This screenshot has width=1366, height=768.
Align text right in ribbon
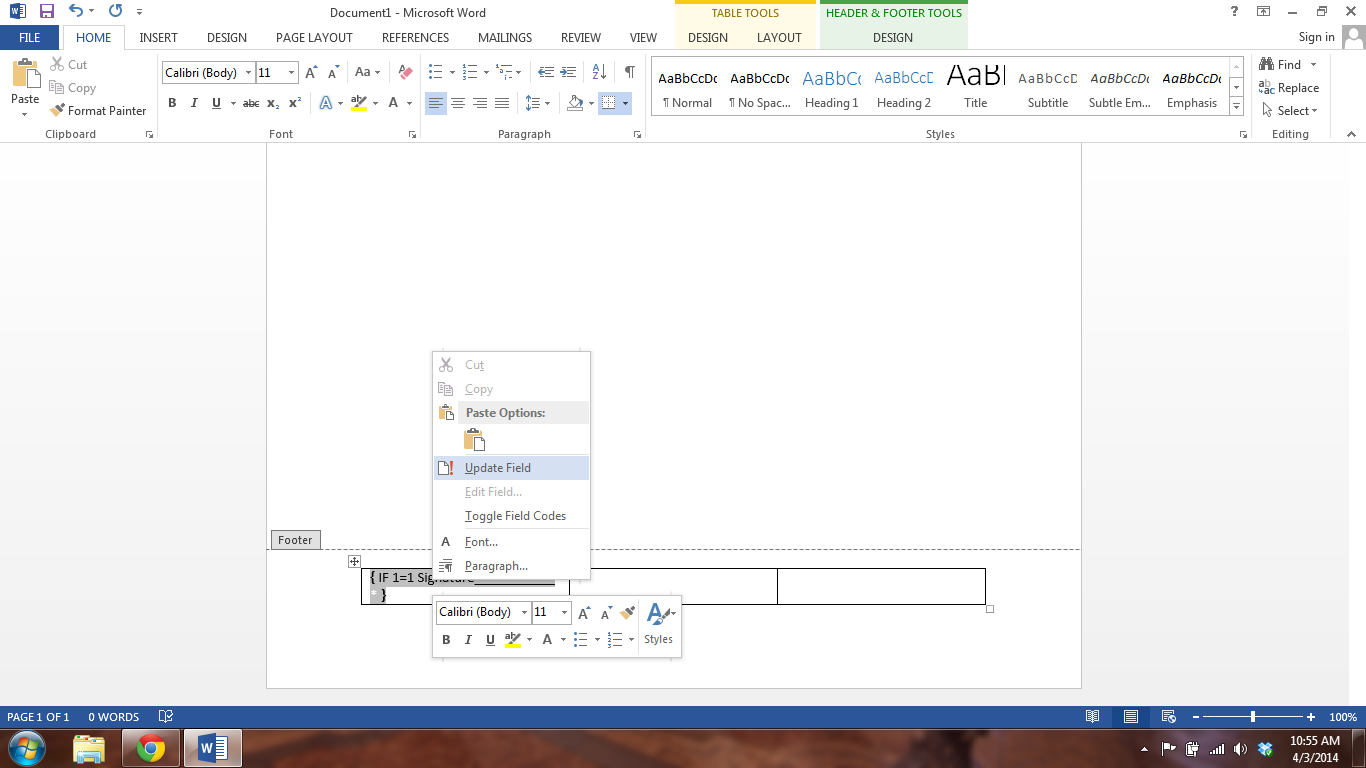click(x=480, y=103)
